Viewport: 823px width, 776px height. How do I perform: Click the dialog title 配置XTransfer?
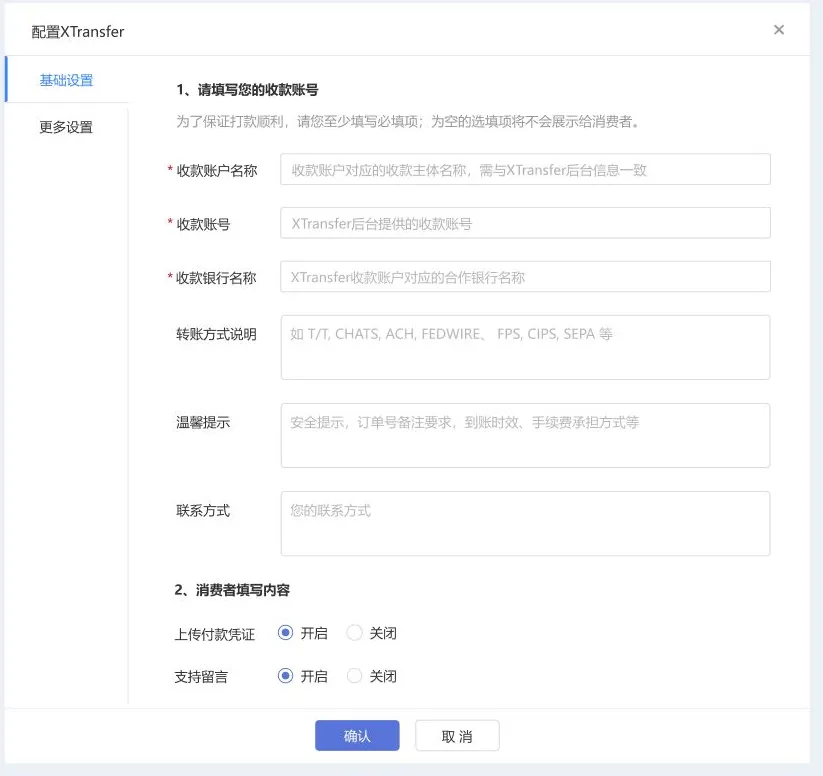click(x=78, y=32)
